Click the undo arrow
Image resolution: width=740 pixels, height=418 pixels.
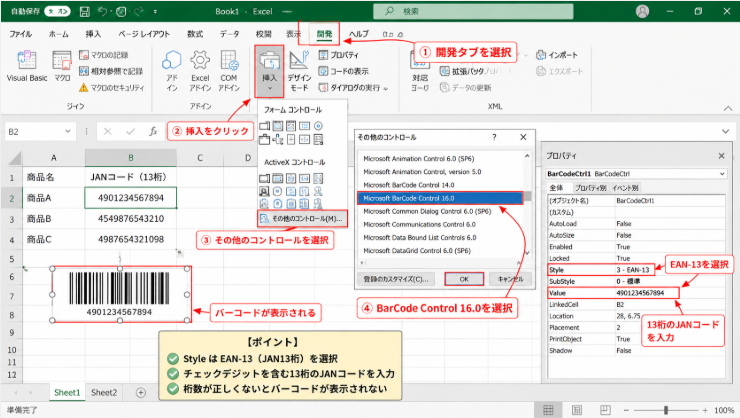point(102,11)
